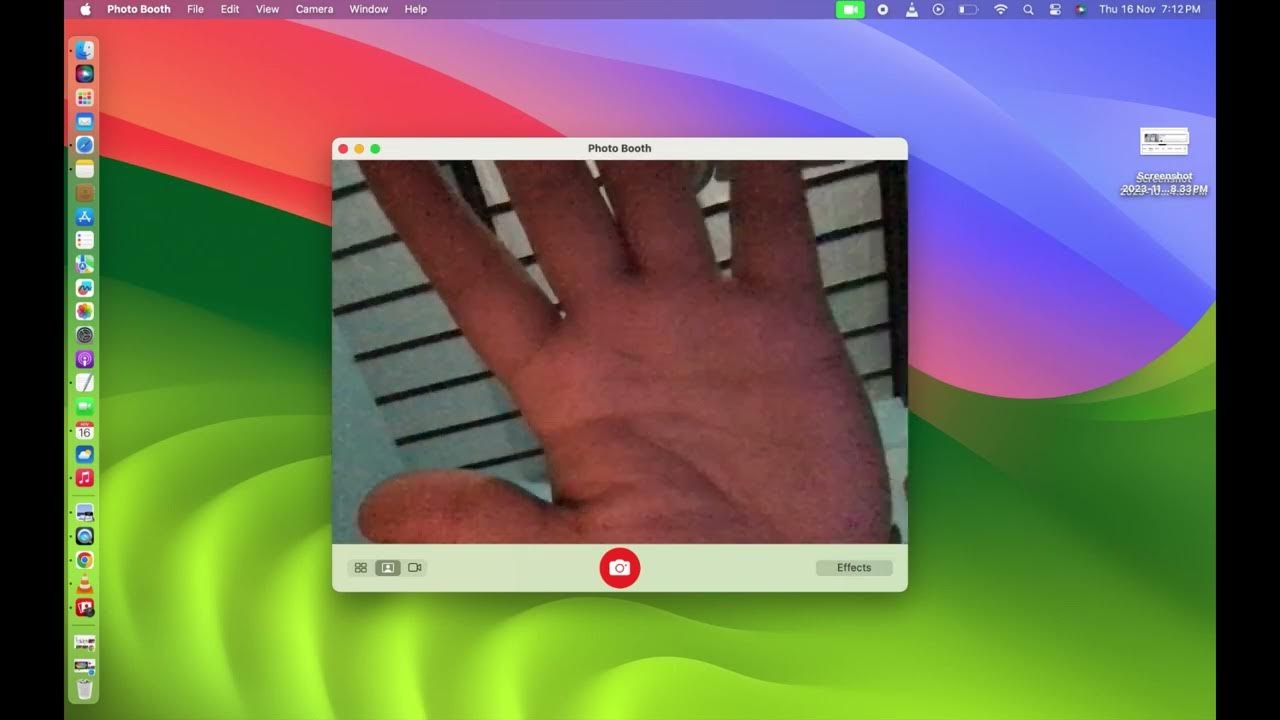Switch to four-quick-pictures grid mode

pyautogui.click(x=361, y=568)
